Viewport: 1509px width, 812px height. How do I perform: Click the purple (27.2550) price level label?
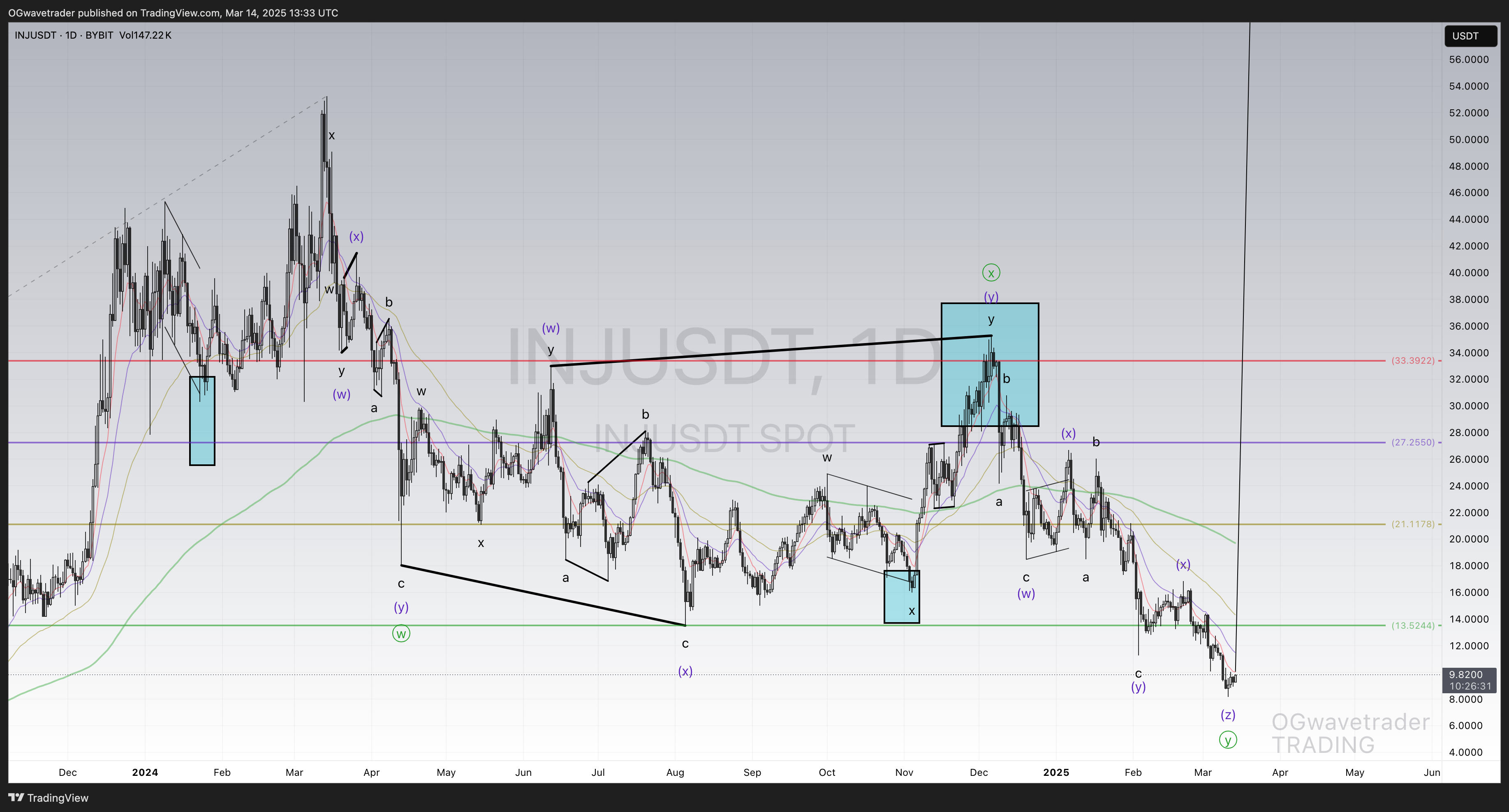[x=1413, y=443]
